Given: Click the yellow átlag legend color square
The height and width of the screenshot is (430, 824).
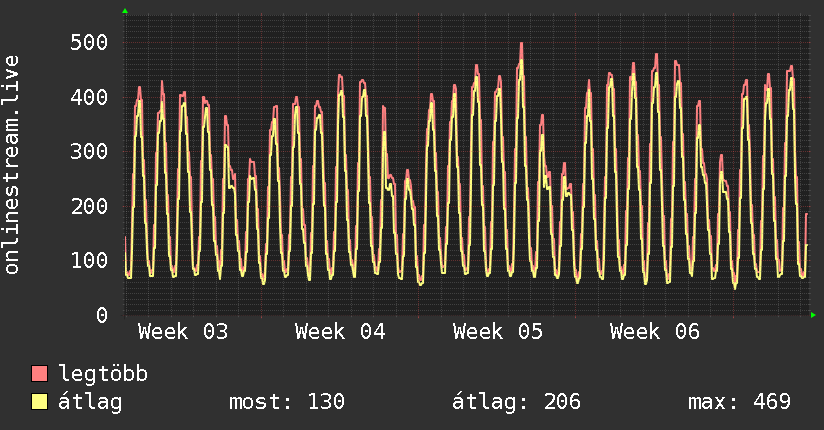Looking at the screenshot, I should pos(40,402).
